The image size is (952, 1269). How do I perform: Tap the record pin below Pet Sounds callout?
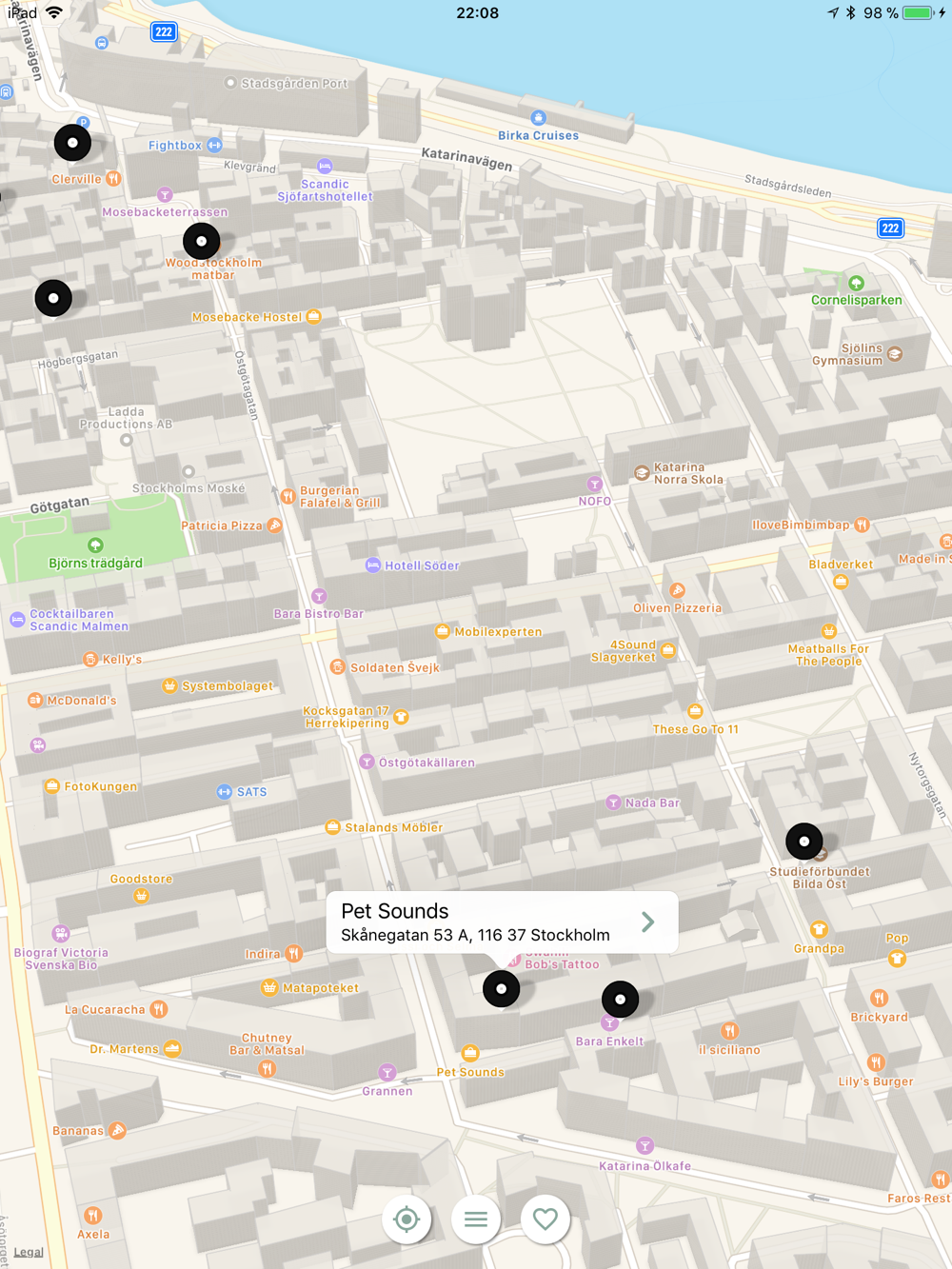click(x=502, y=988)
